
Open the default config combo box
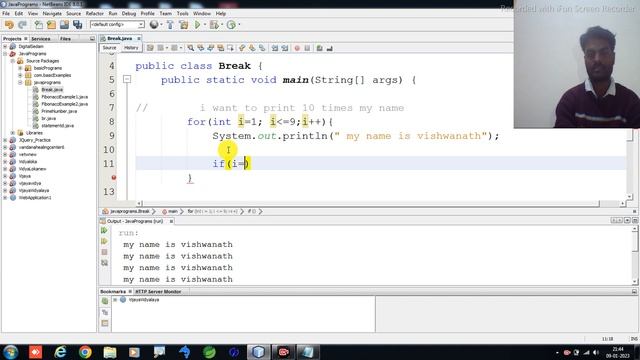[117, 24]
